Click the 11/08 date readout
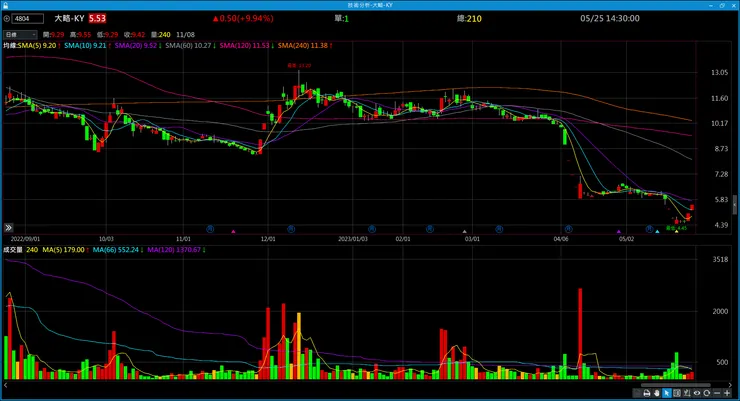 185,35
